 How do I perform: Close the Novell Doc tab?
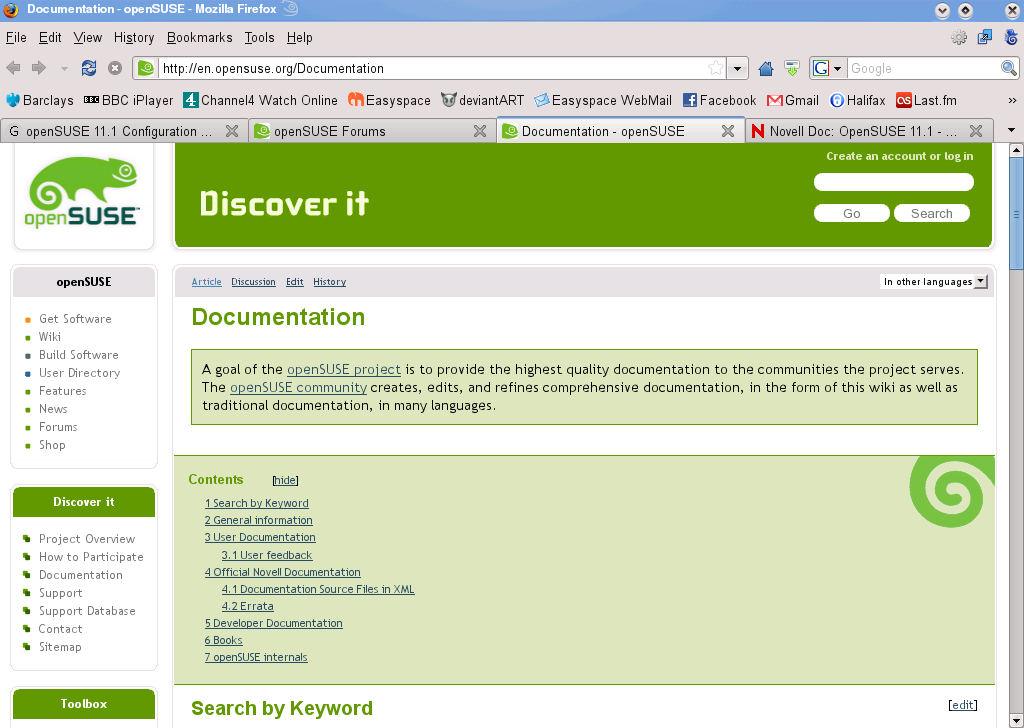tap(976, 131)
